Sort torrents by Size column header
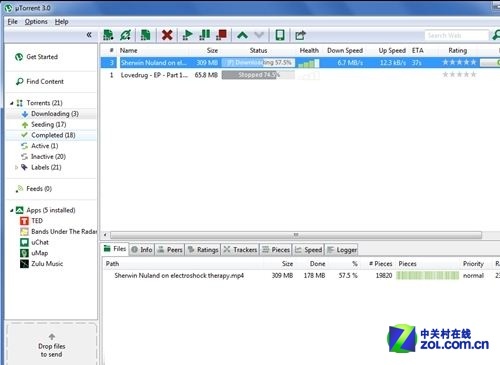The width and height of the screenshot is (500, 365). point(212,51)
